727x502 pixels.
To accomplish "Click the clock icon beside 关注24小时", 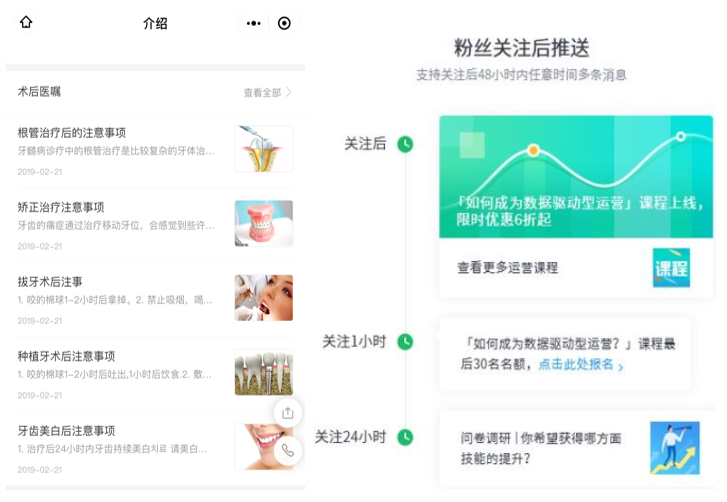I will [405, 437].
